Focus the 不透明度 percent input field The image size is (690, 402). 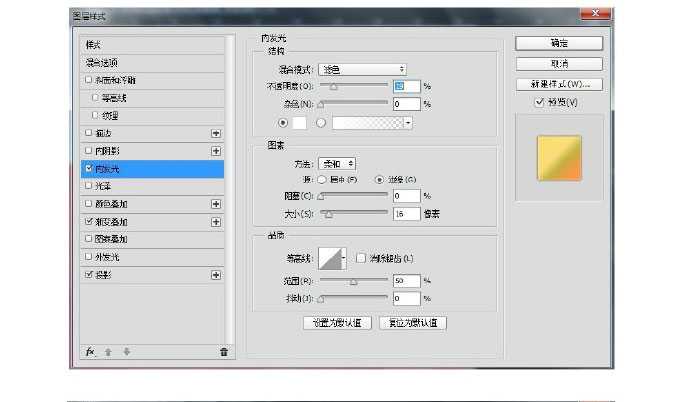[x=407, y=86]
